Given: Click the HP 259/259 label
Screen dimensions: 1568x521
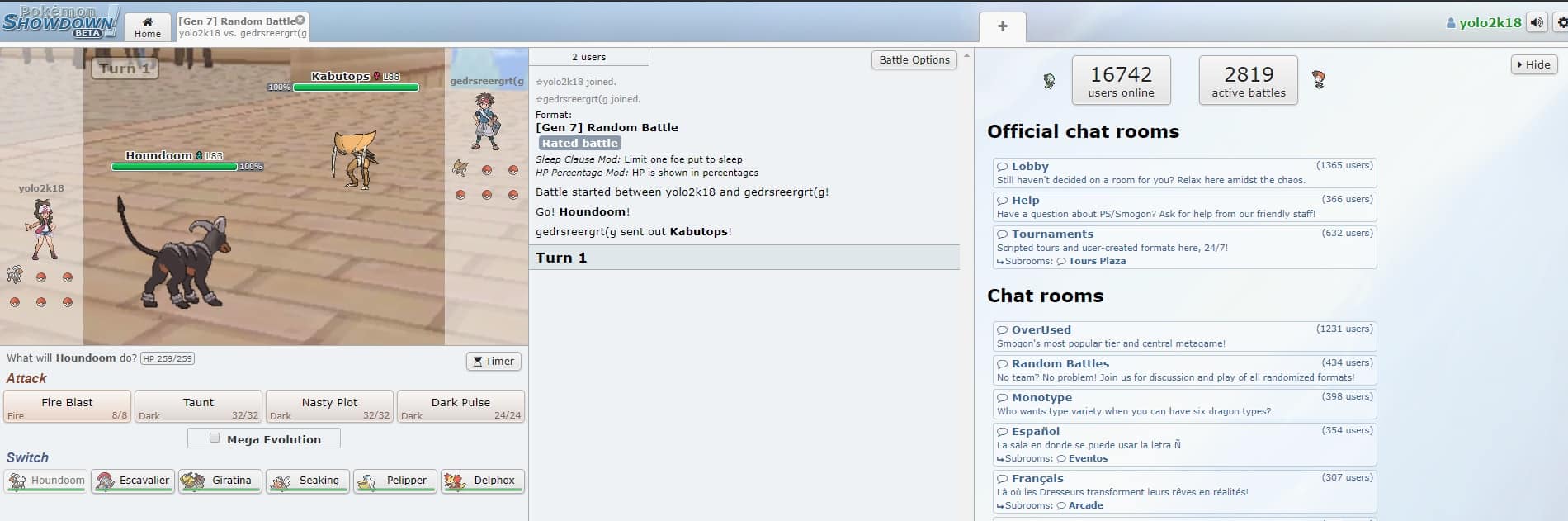Looking at the screenshot, I should tap(168, 358).
